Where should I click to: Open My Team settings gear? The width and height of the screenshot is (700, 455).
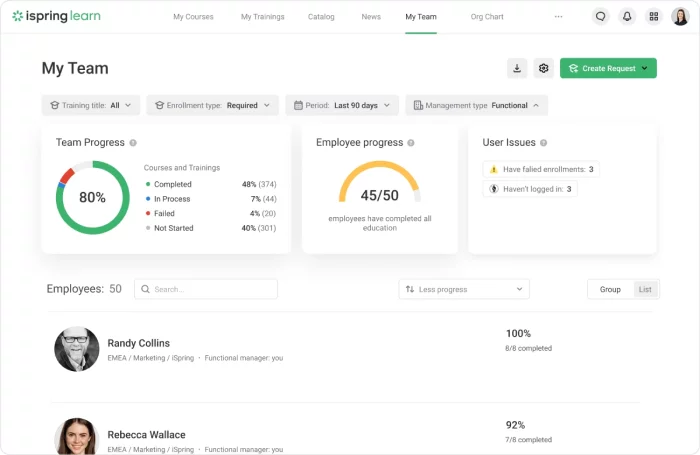point(543,68)
